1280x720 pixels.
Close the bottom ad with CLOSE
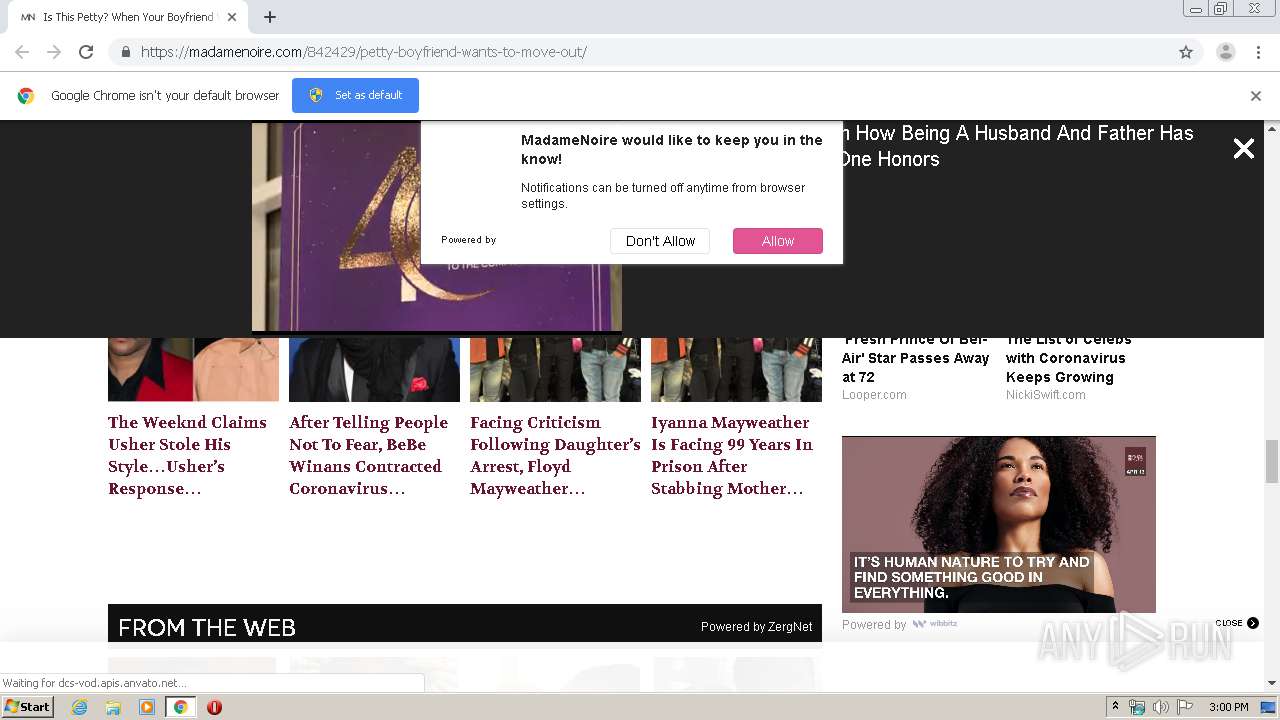(x=1236, y=623)
